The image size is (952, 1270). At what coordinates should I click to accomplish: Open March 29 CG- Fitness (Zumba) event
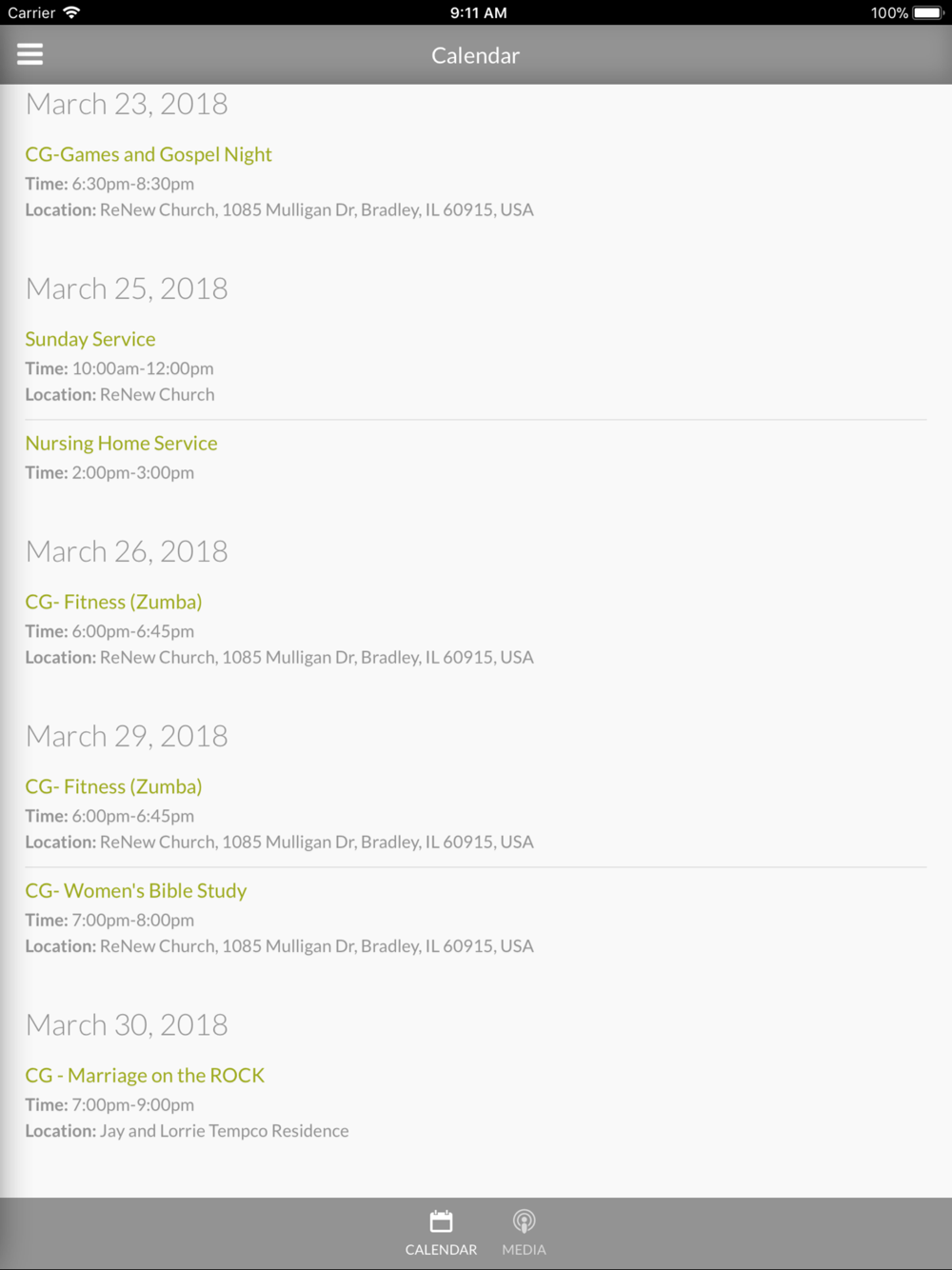click(113, 786)
